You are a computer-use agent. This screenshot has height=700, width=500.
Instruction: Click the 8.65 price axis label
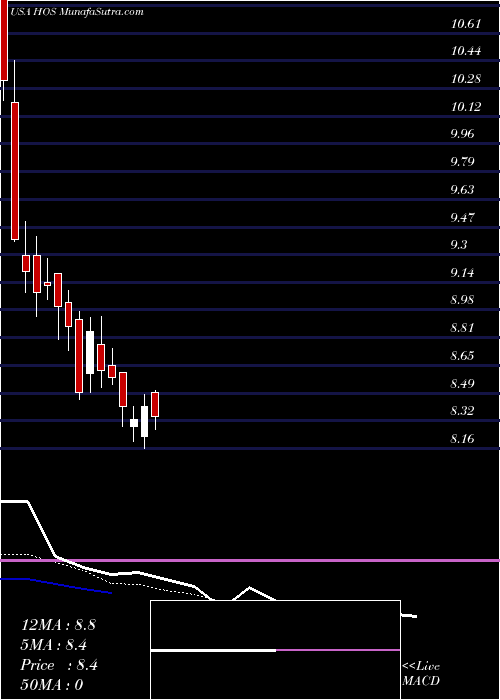pyautogui.click(x=462, y=356)
